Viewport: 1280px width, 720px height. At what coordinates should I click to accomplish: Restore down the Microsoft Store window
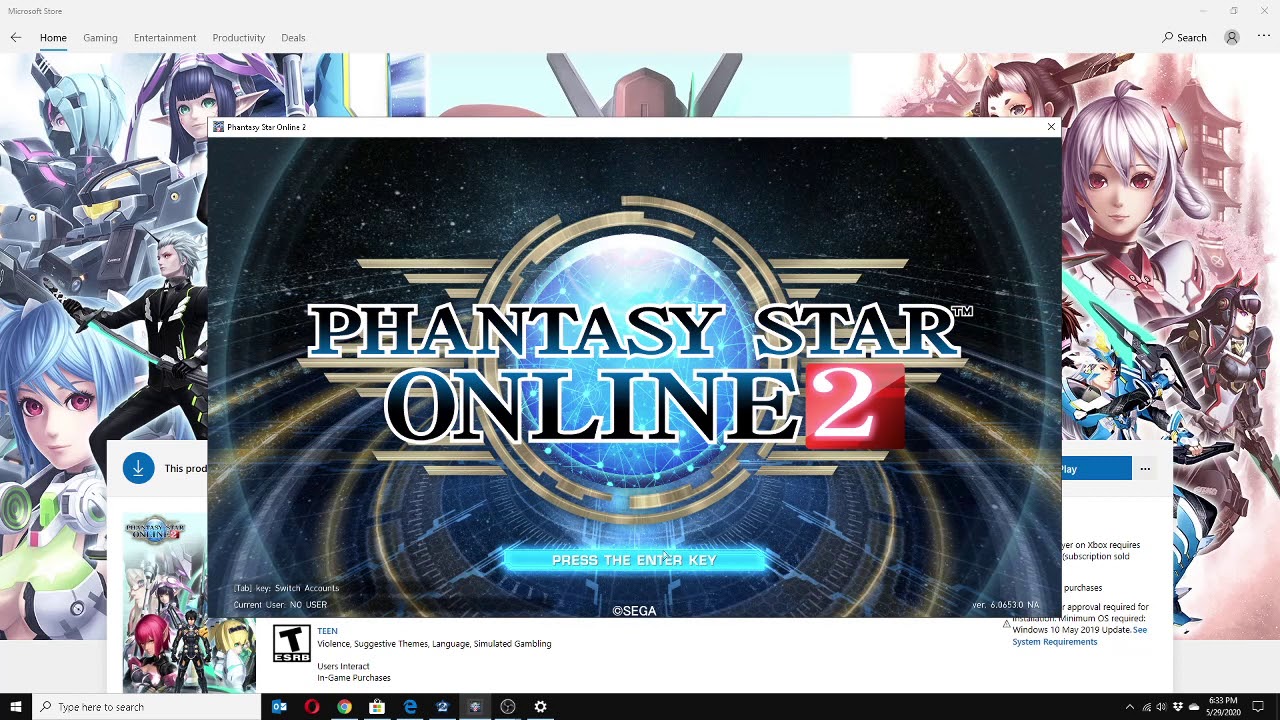coord(1234,11)
